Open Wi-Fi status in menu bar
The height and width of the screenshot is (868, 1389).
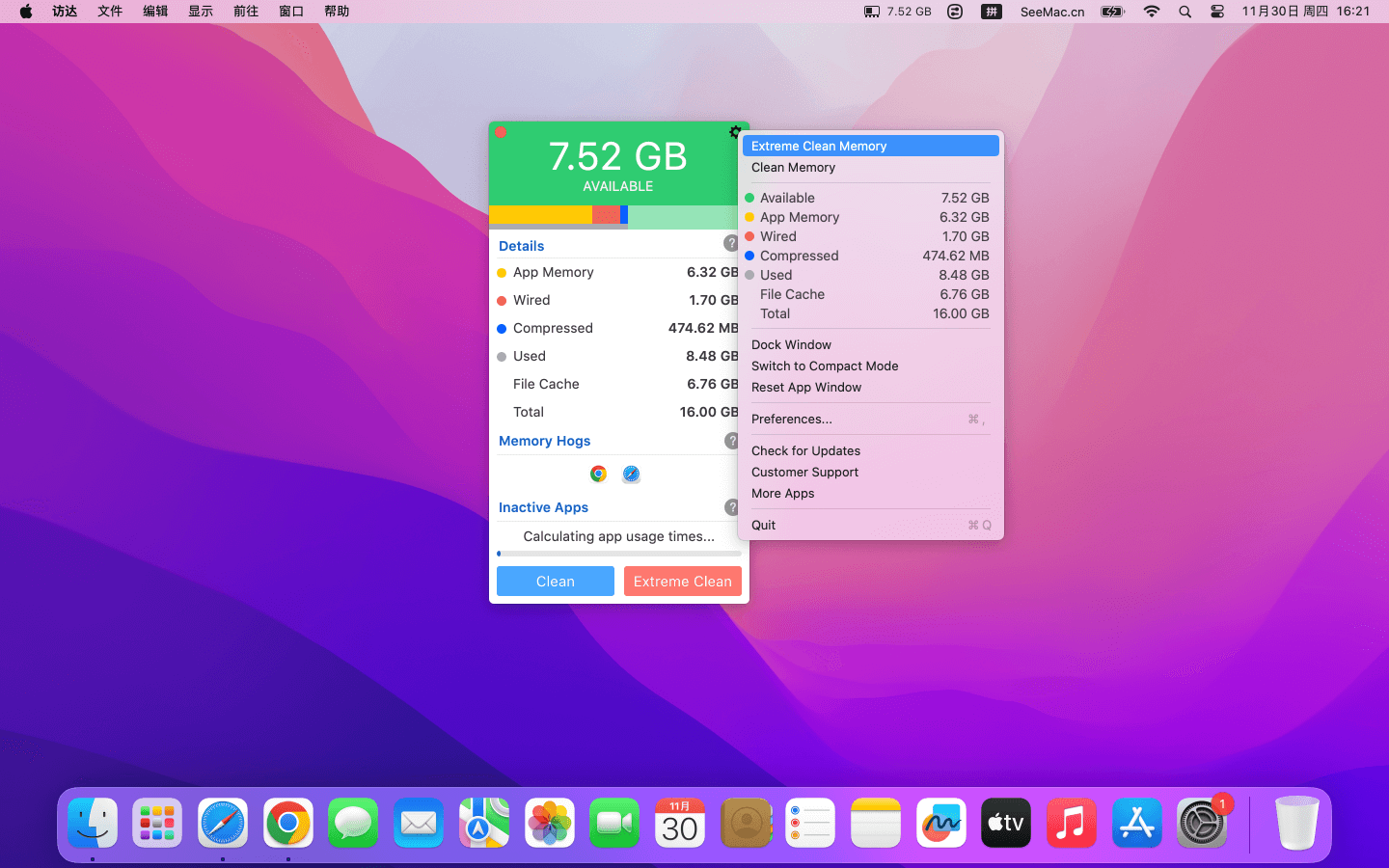pos(1151,12)
